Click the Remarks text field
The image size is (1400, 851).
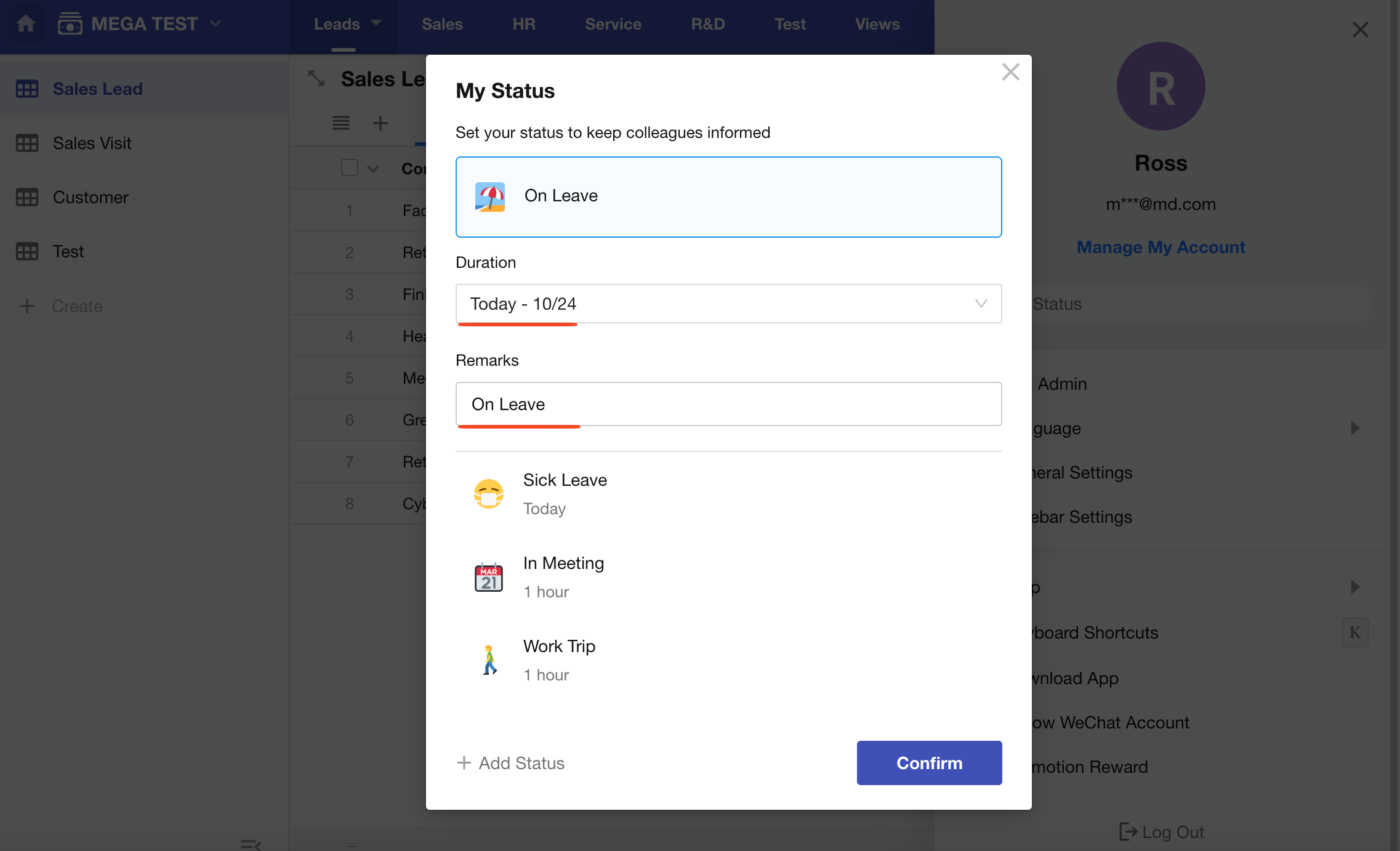728,404
